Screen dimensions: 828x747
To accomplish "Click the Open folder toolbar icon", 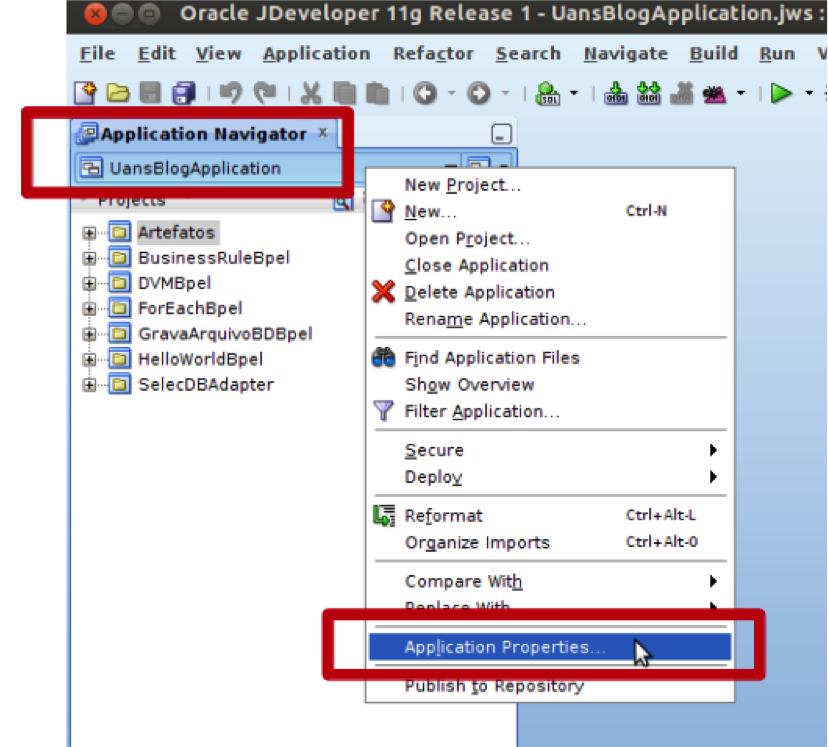I will coord(118,93).
